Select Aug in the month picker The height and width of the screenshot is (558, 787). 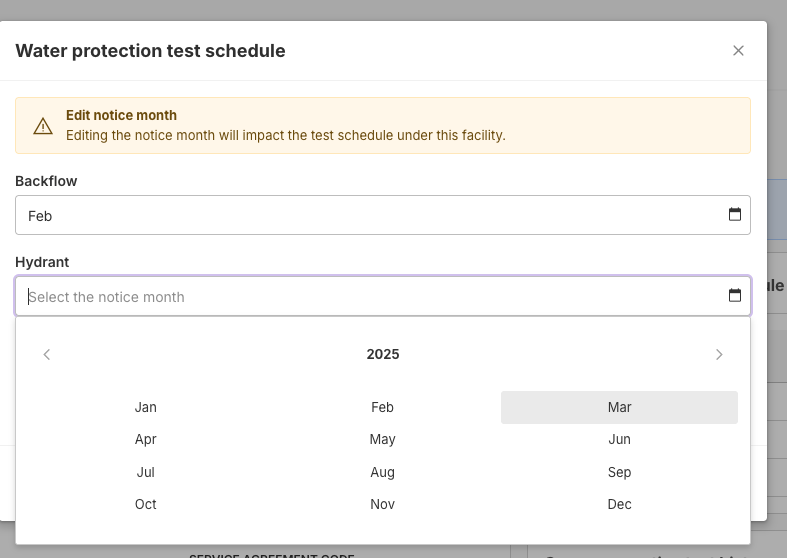[382, 472]
